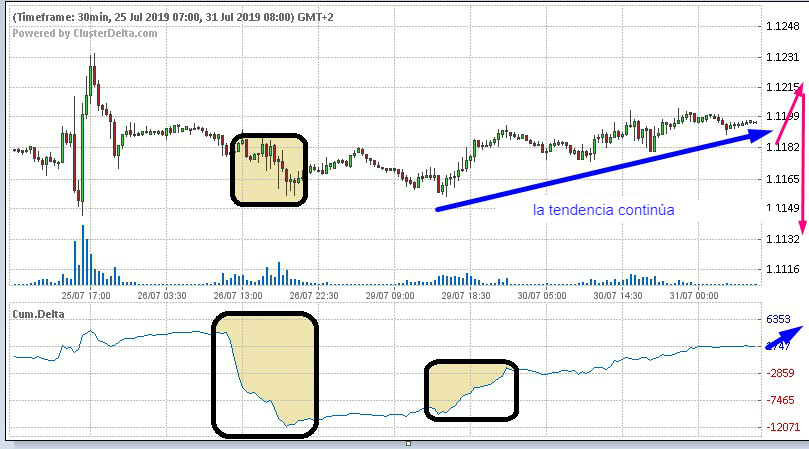Click the -12071 value on delta axis
809x449 pixels.
(784, 427)
